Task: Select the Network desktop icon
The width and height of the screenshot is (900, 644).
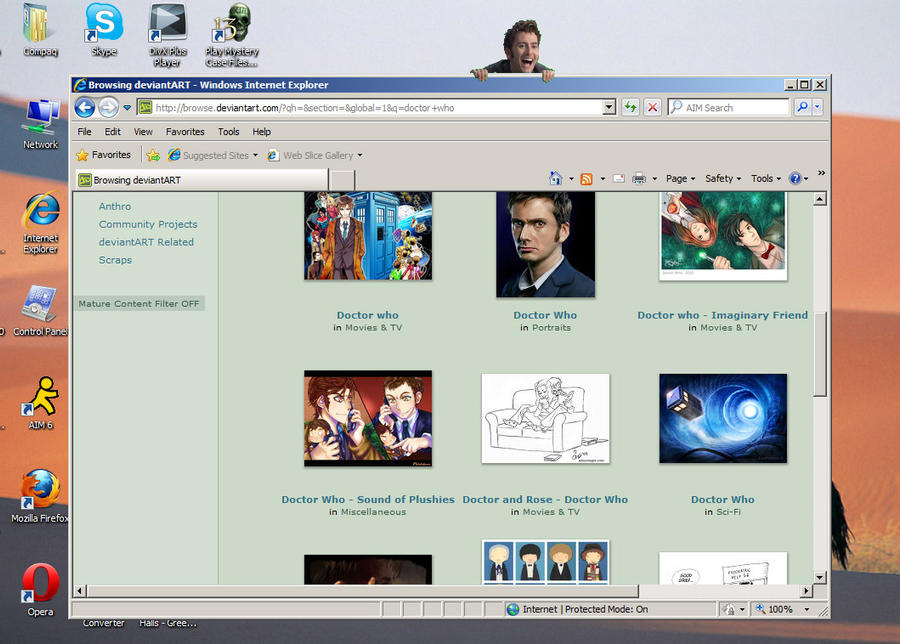Action: tap(40, 125)
